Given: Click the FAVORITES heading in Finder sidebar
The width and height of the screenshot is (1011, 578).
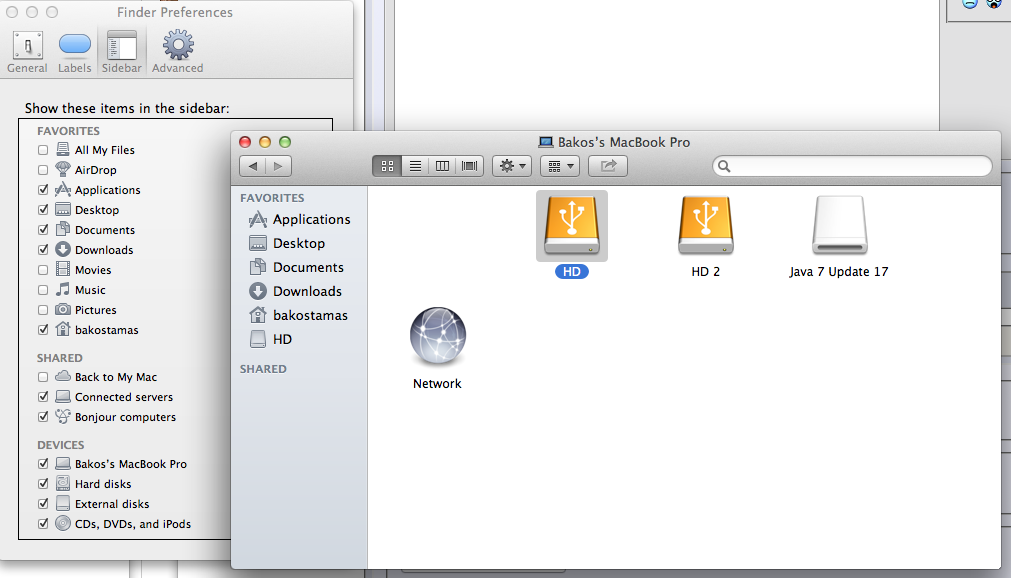Looking at the screenshot, I should (272, 199).
